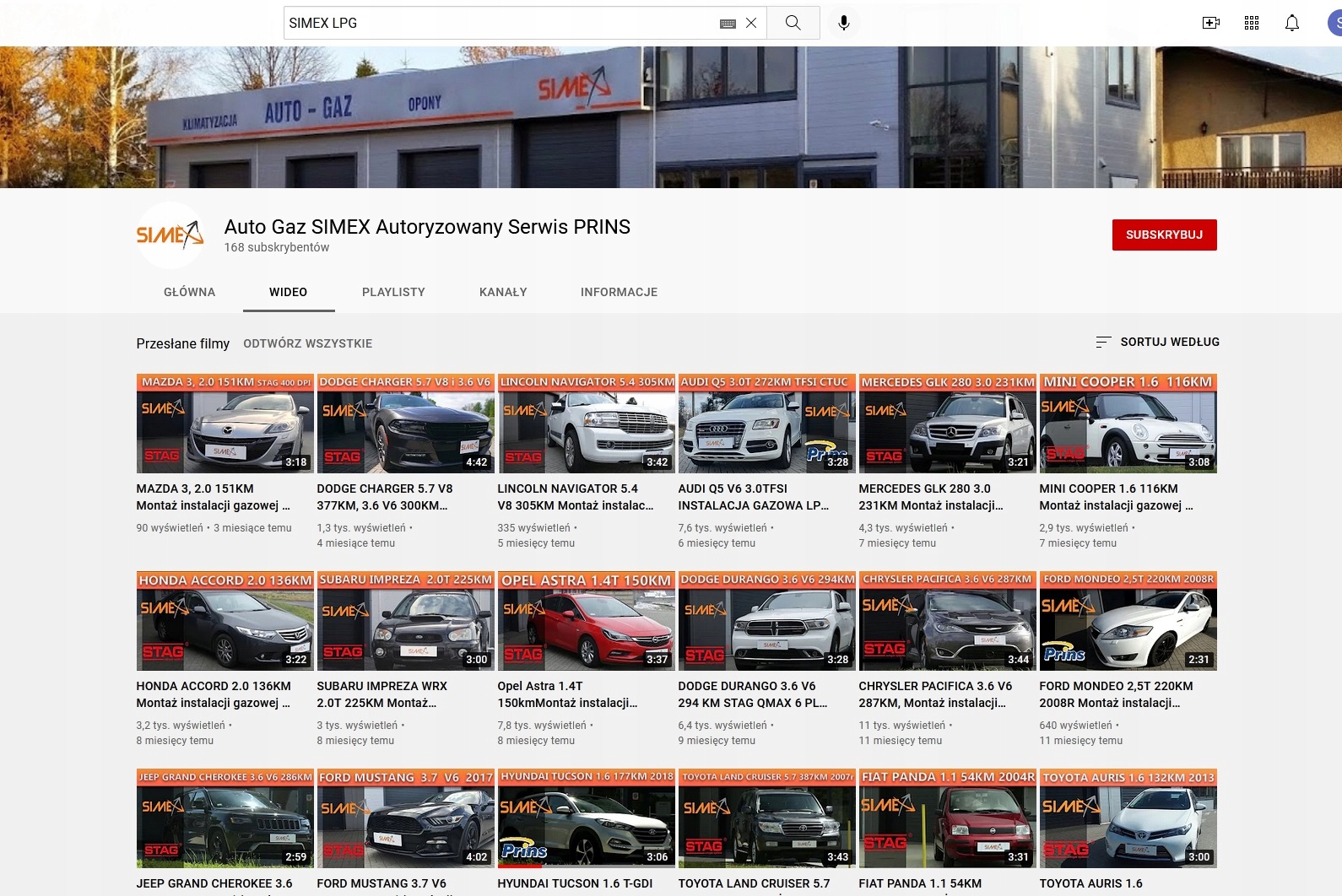This screenshot has width=1342, height=896.
Task: Click the DODGE CHARGER 5.7 V8 video title
Action: coord(385,497)
